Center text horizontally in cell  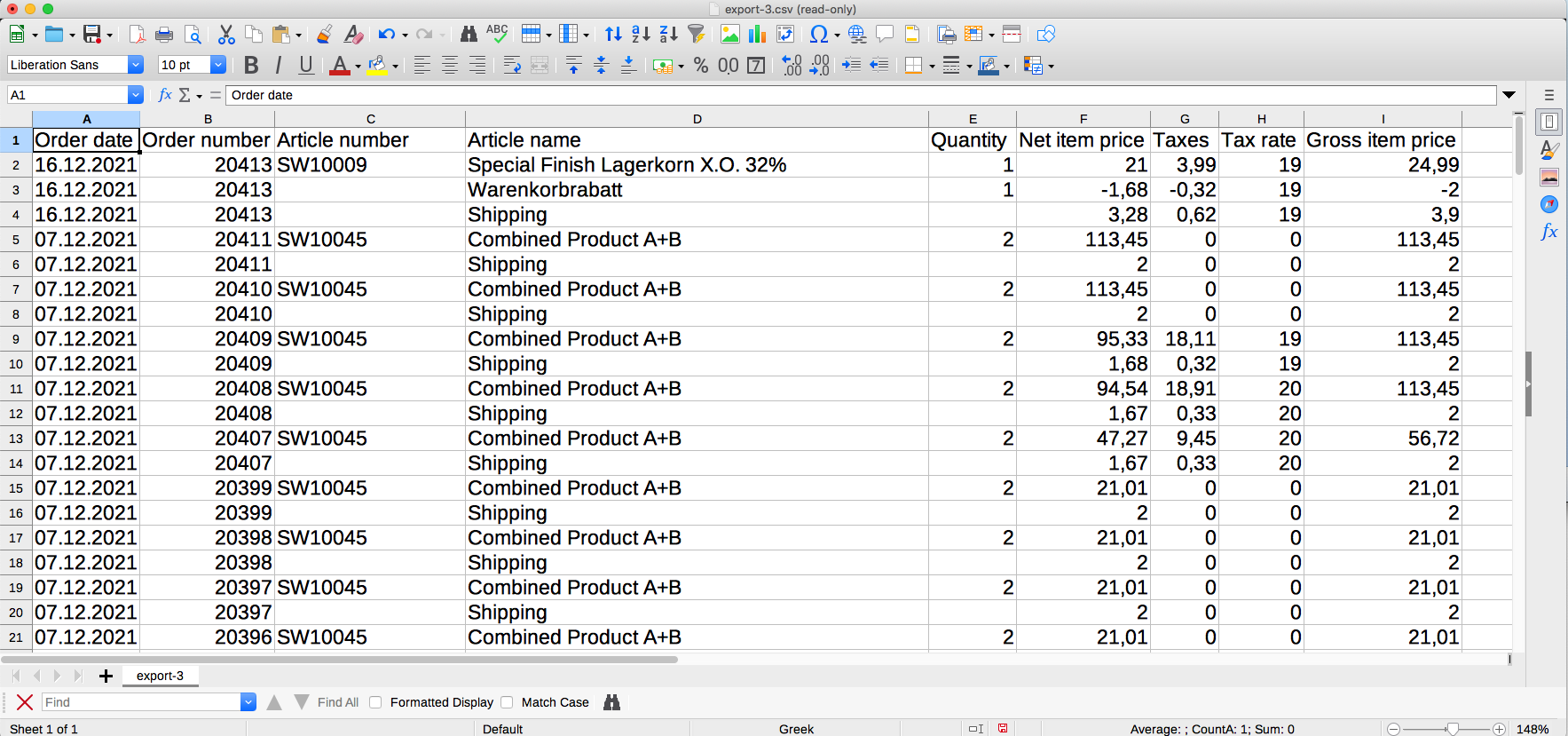coord(450,65)
